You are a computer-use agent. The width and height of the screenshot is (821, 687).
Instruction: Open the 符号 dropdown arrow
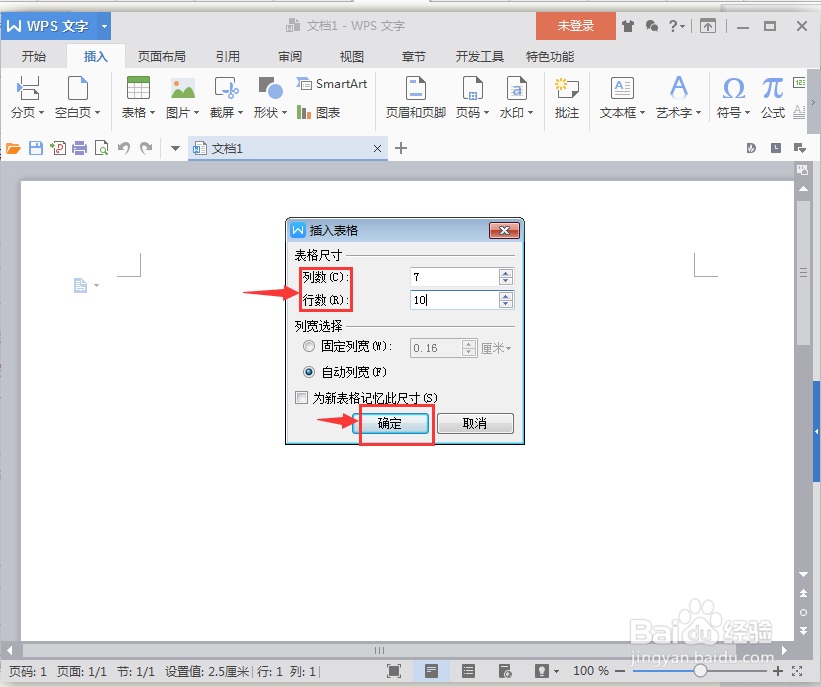[x=748, y=113]
